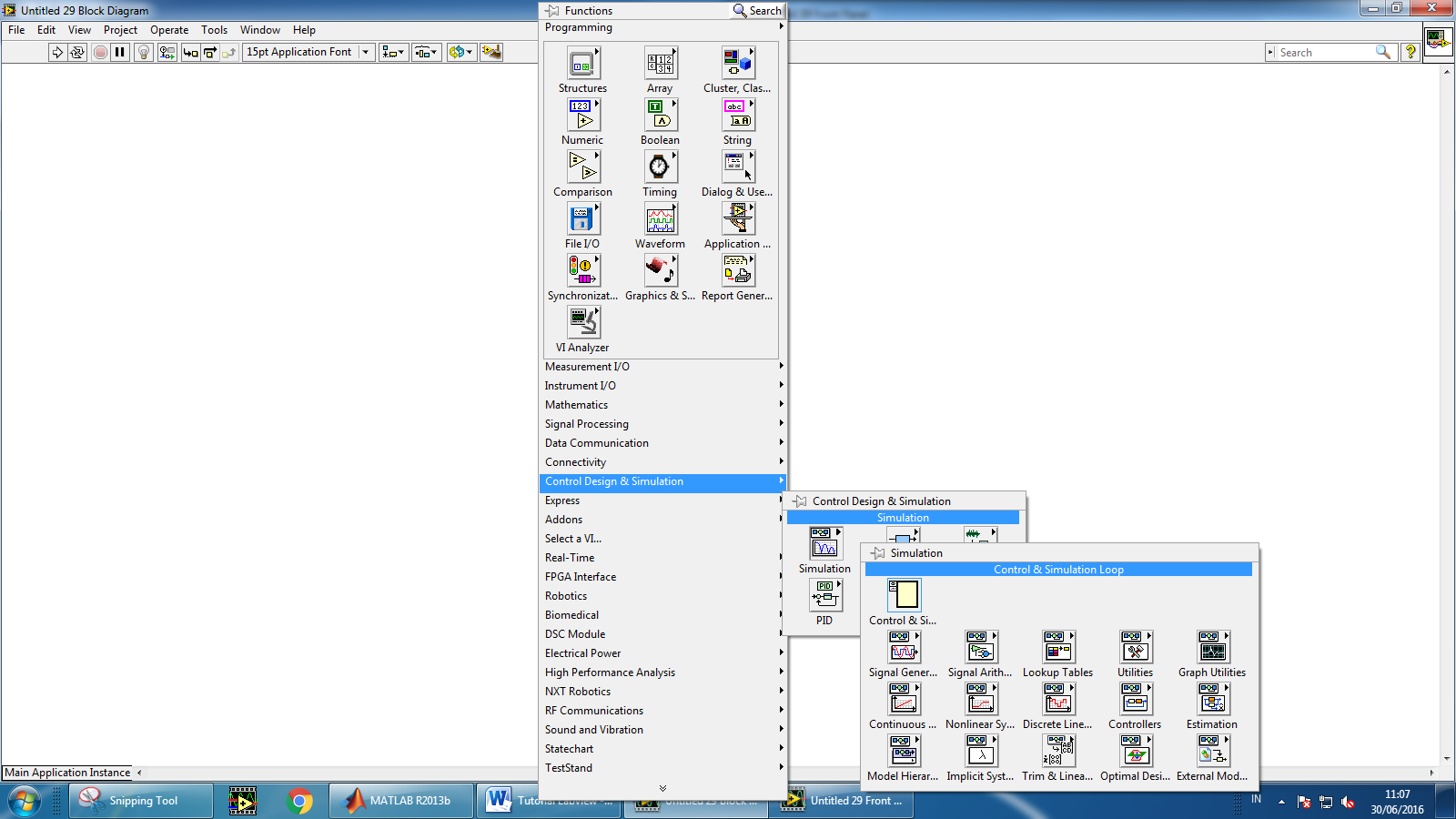Collapse the Programming category header
The image size is (1456, 819).
point(663,27)
